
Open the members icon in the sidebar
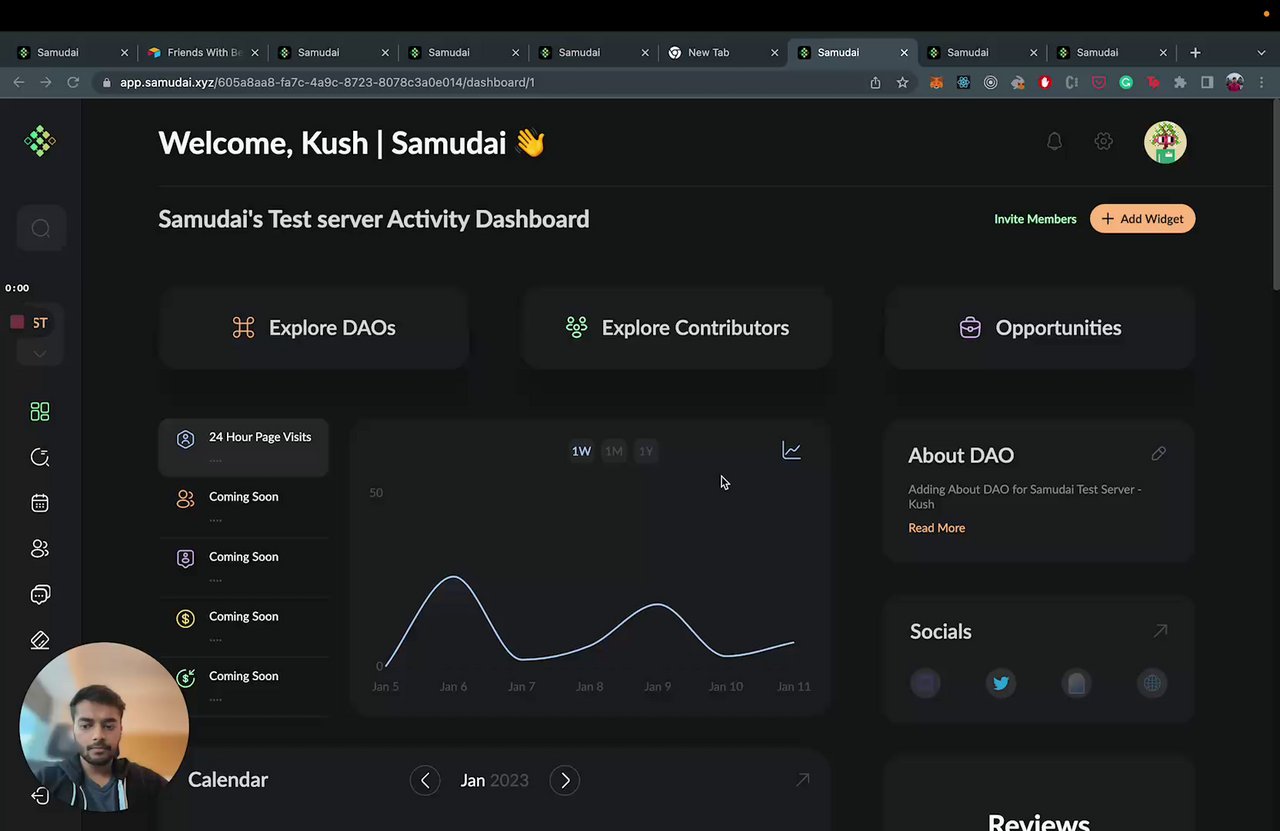pyautogui.click(x=40, y=549)
